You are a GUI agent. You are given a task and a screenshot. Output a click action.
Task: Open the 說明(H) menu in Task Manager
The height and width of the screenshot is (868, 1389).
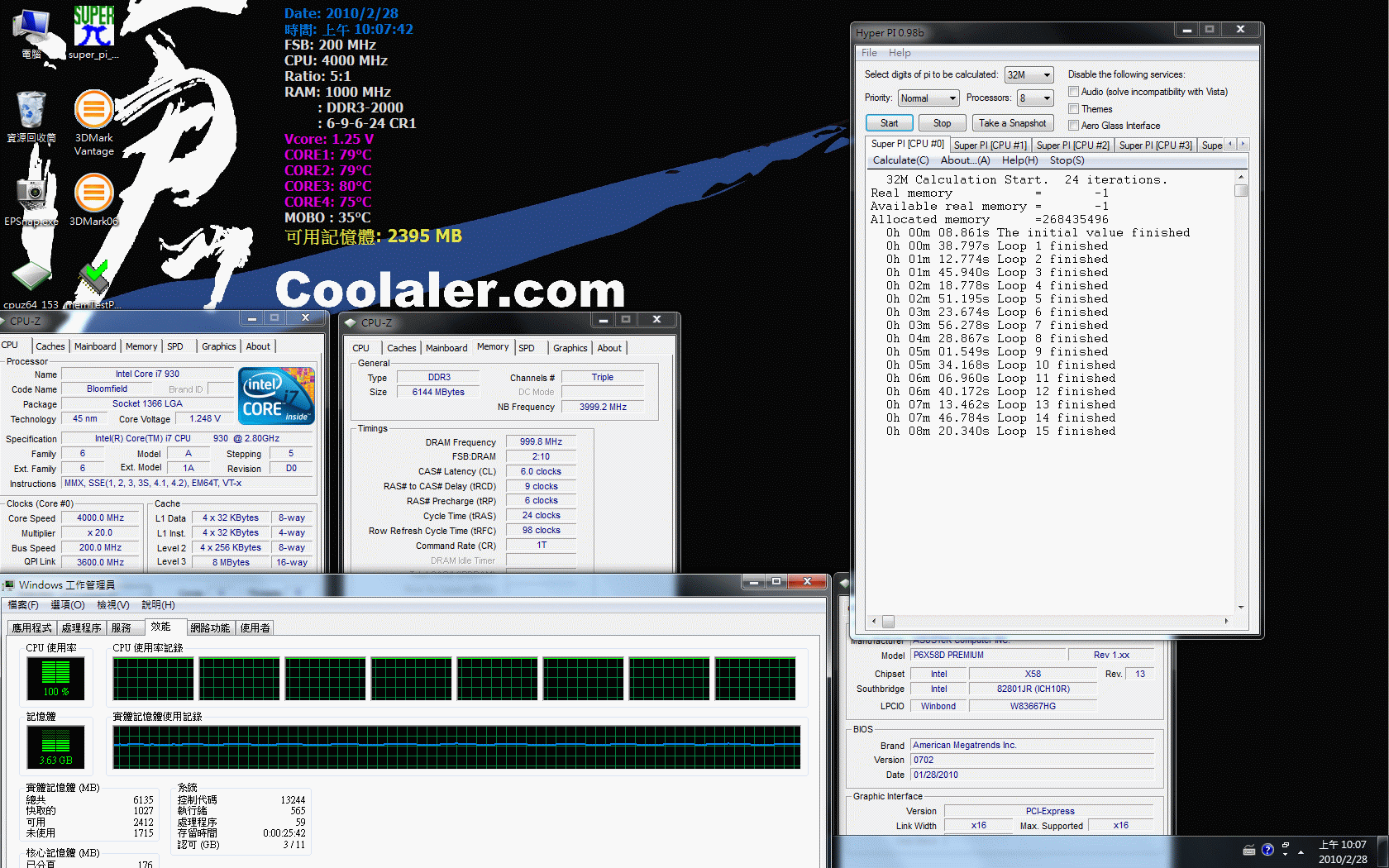[158, 605]
